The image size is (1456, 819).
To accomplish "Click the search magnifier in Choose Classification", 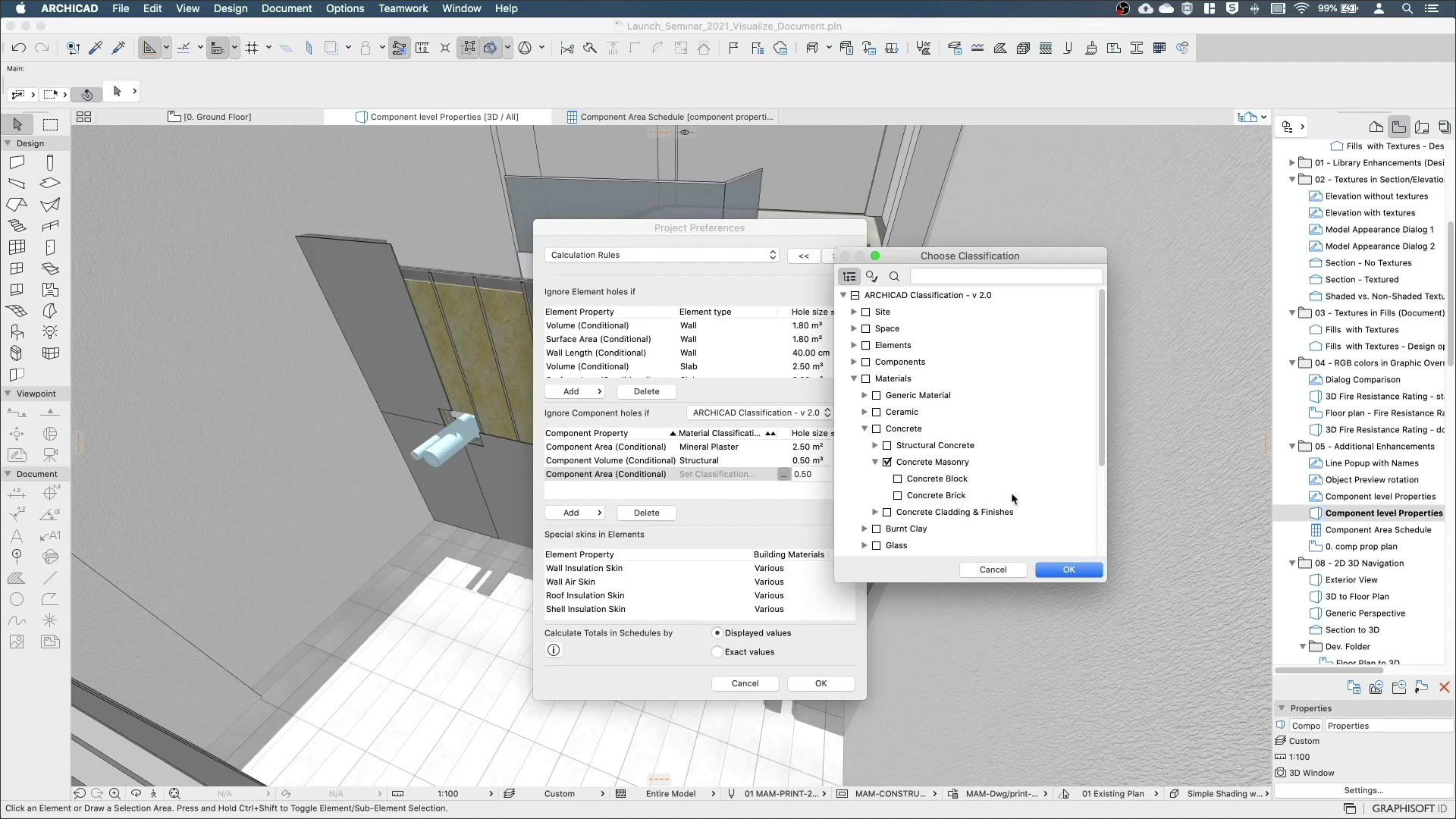I will pyautogui.click(x=894, y=277).
